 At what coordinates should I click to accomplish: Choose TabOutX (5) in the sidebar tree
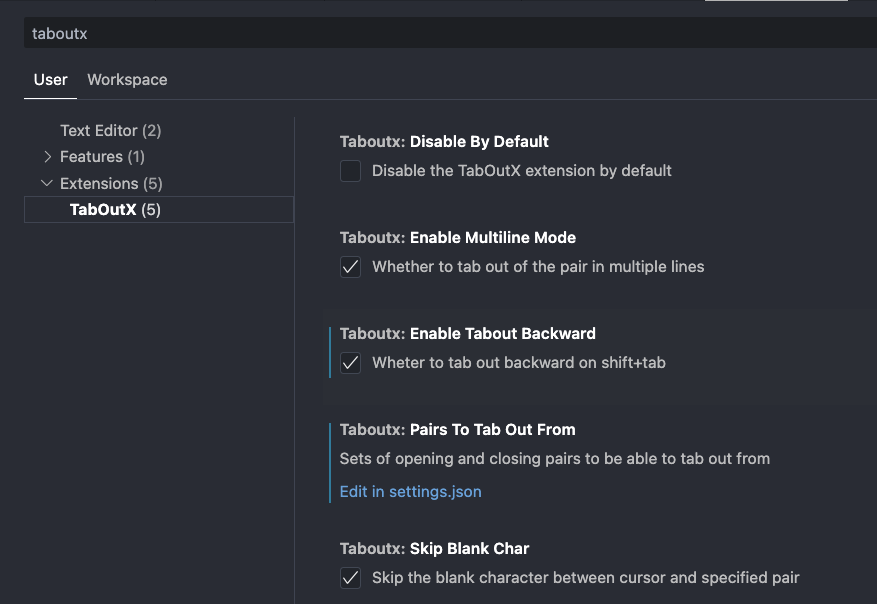(x=115, y=210)
